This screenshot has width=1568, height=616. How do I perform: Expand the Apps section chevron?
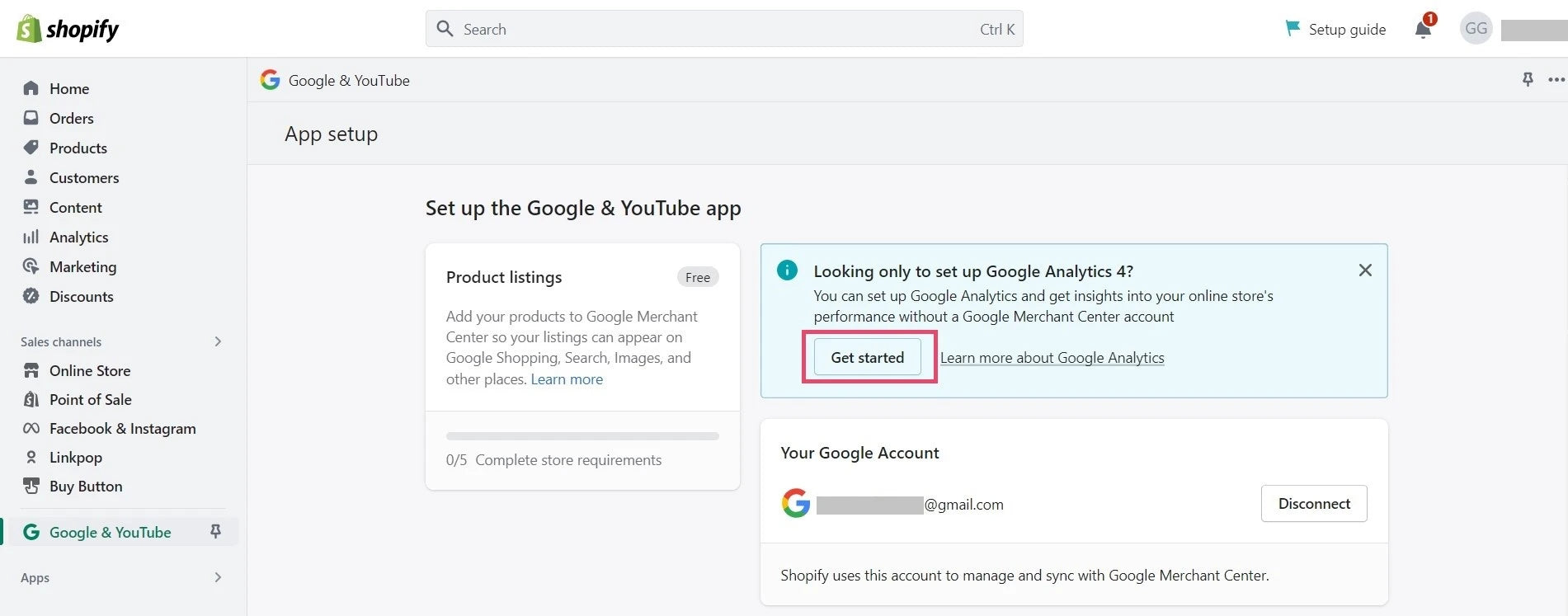click(218, 577)
